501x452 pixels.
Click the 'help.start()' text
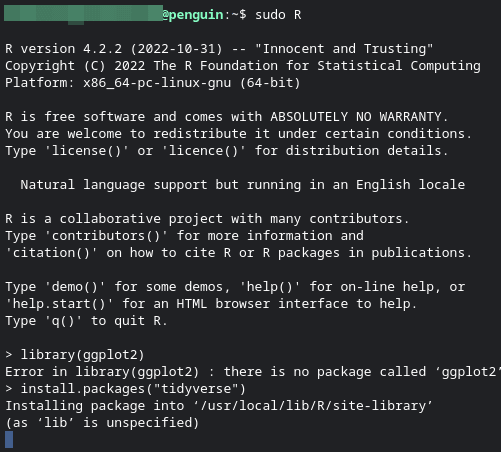pos(59,304)
